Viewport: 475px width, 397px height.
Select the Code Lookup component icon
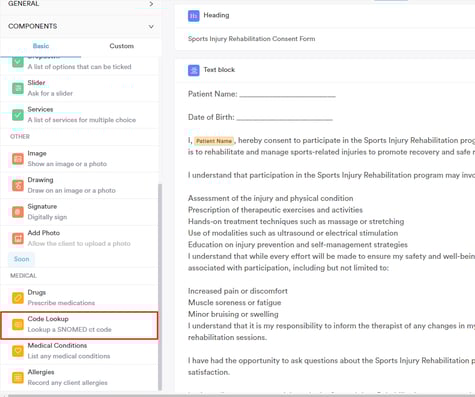point(18,324)
